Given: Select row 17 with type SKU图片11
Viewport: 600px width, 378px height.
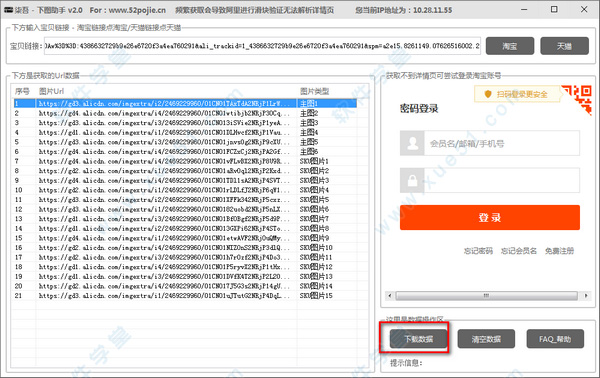Looking at the screenshot, I should coord(185,257).
